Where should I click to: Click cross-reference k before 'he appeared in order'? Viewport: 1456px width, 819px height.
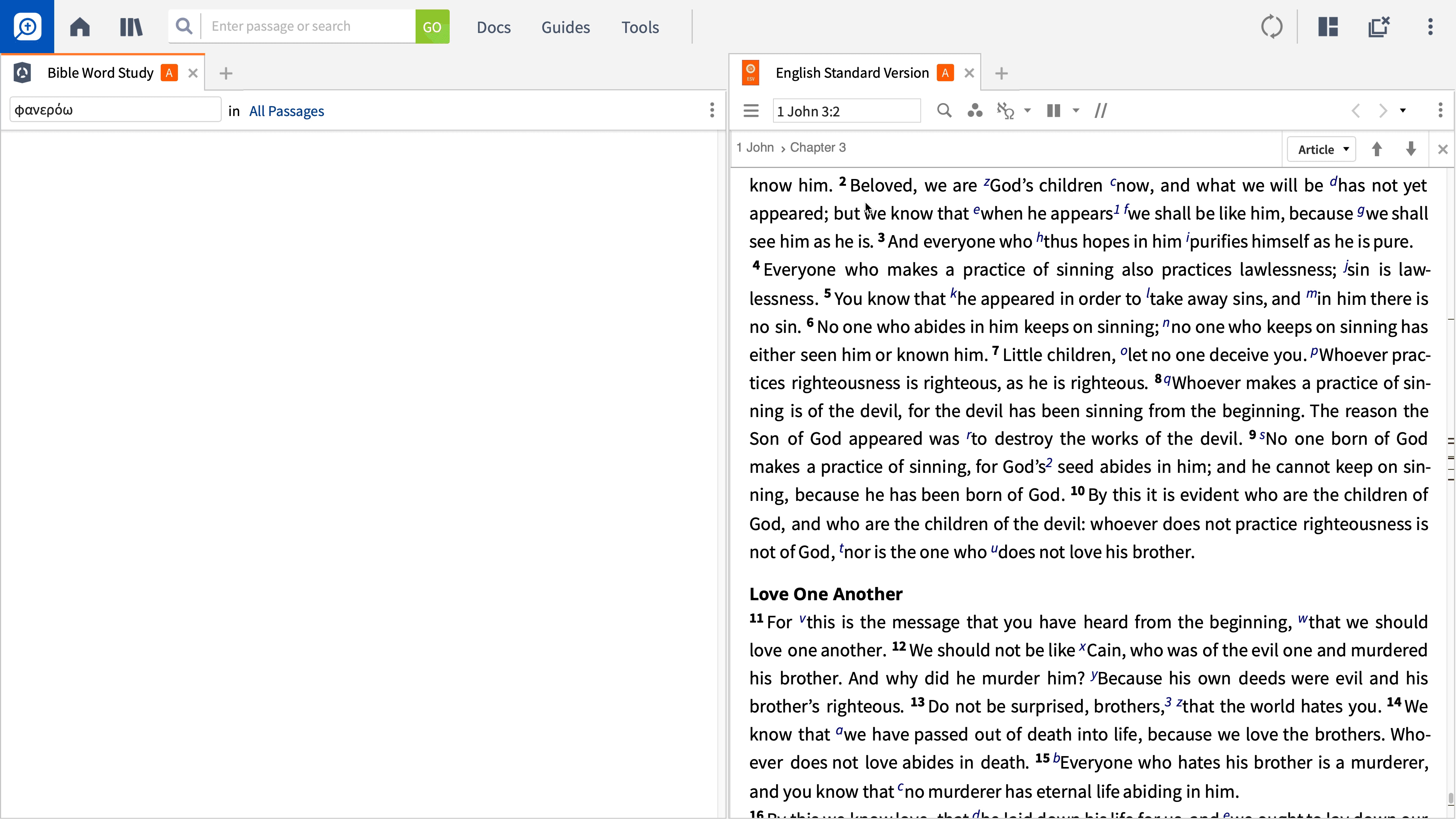point(954,293)
